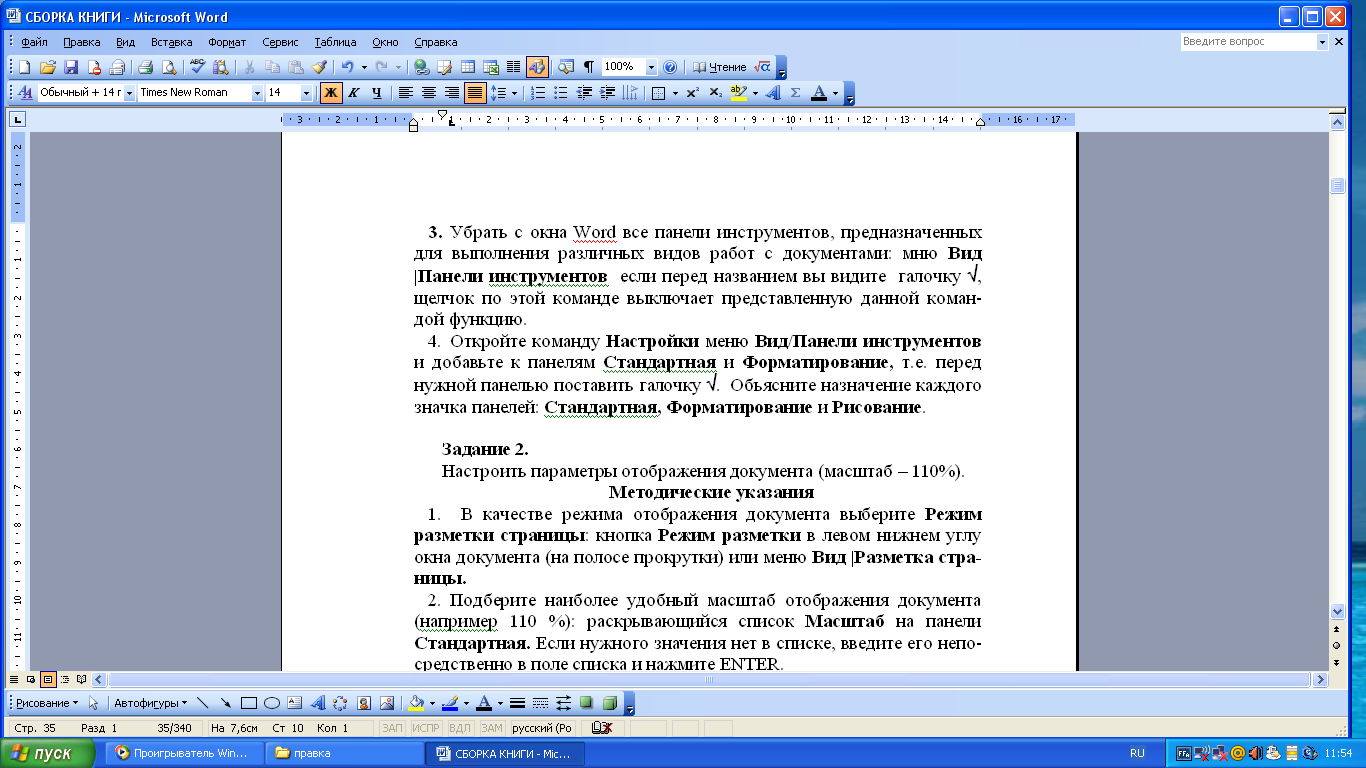Click the Superscript x² icon
This screenshot has height=768, width=1366.
692,93
